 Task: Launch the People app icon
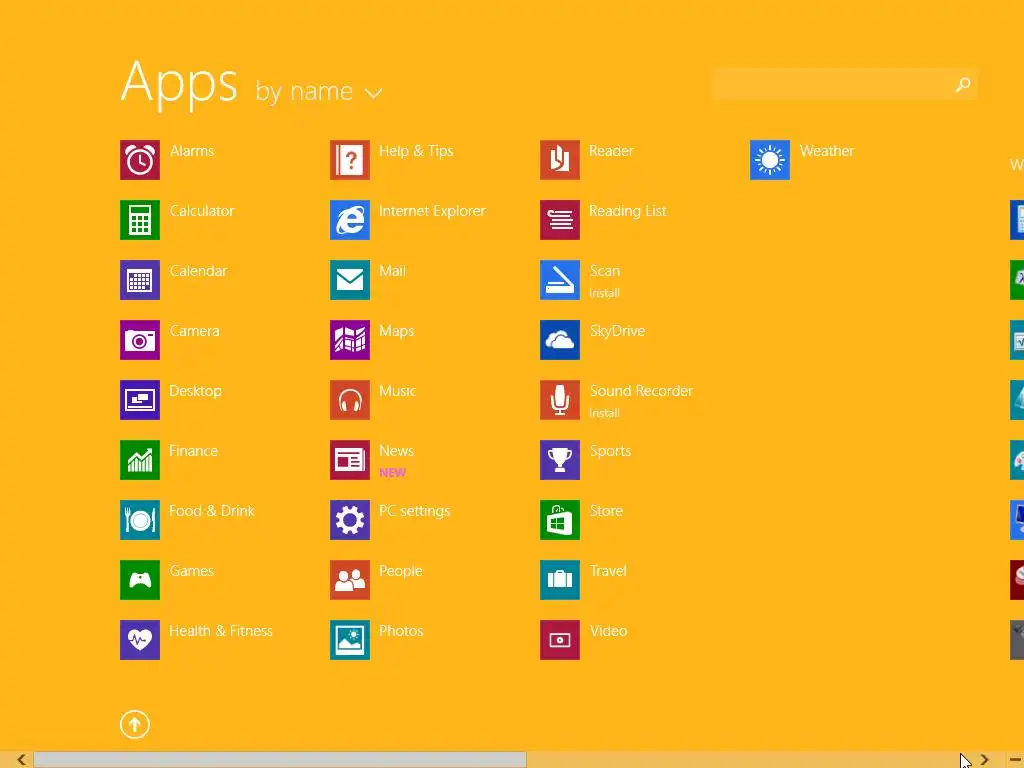coord(350,580)
